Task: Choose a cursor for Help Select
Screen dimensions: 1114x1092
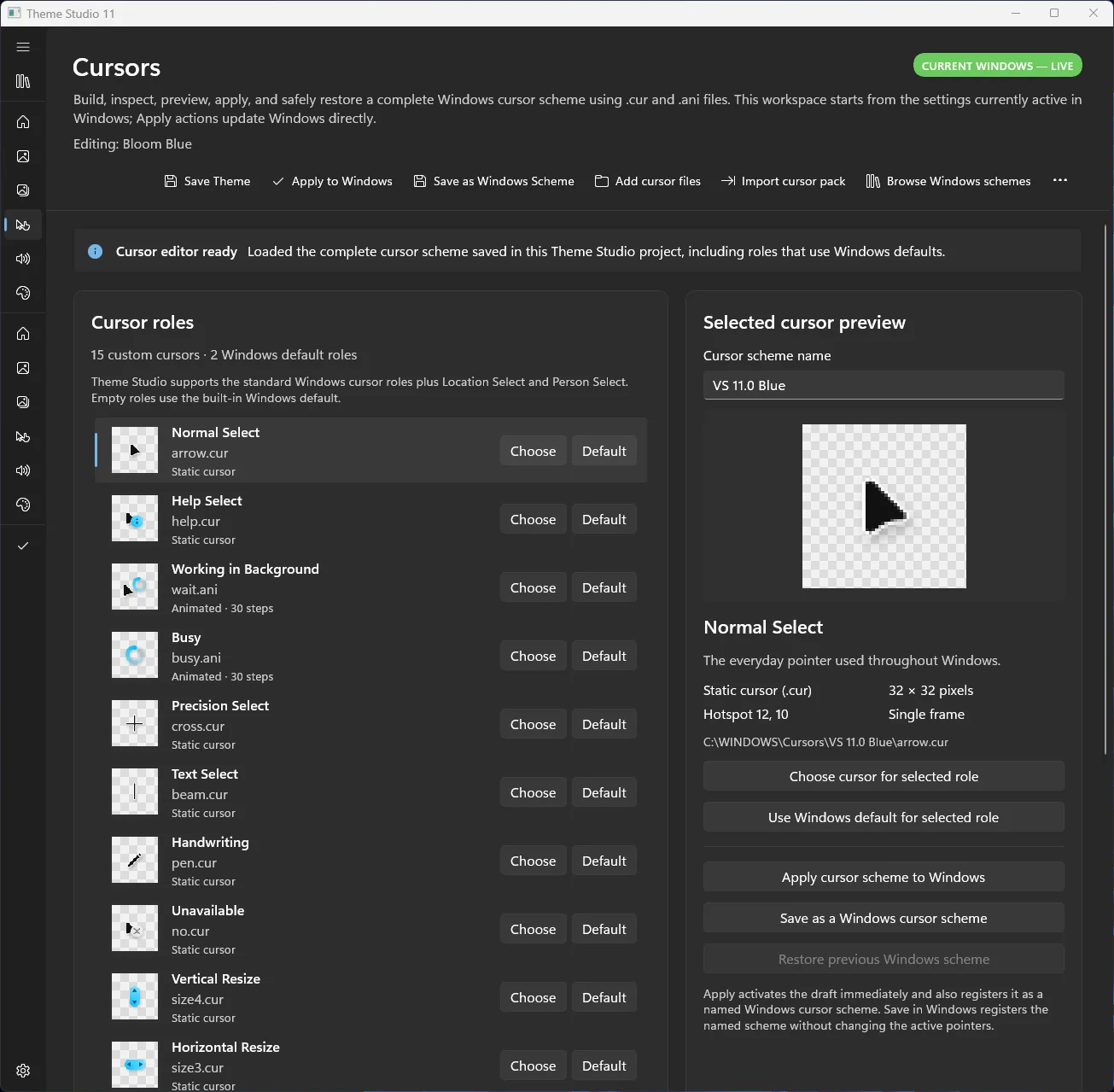Action: coord(533,519)
